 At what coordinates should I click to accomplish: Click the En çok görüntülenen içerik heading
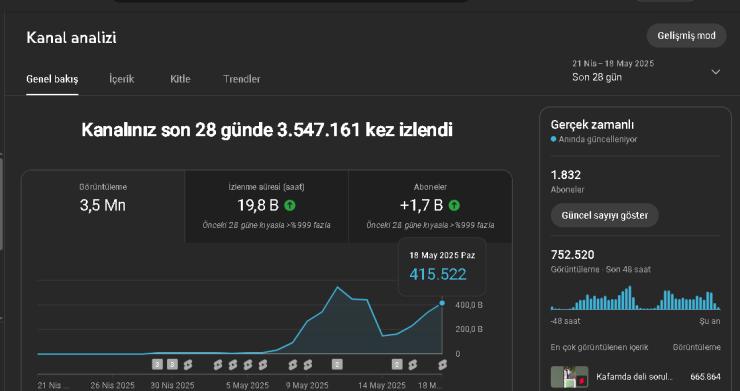(599, 347)
